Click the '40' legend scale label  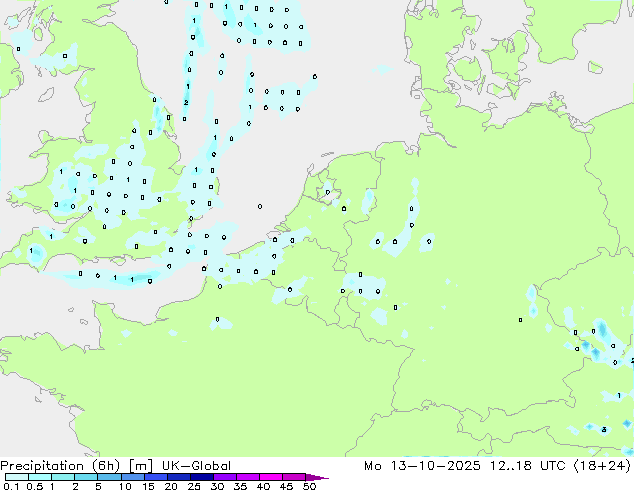[263, 486]
